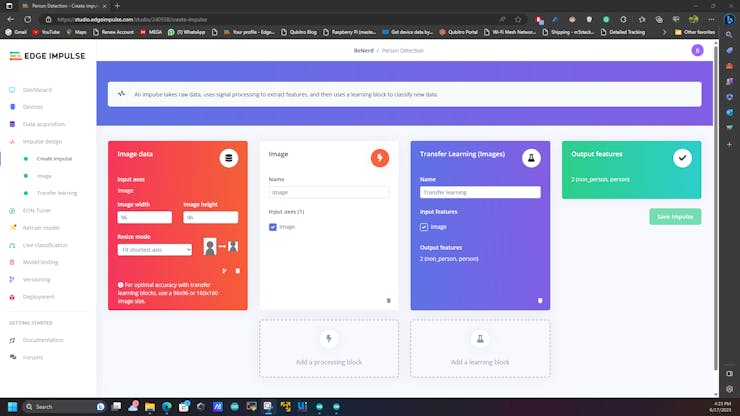Go to Retrain model
The height and width of the screenshot is (416, 740).
pyautogui.click(x=41, y=228)
